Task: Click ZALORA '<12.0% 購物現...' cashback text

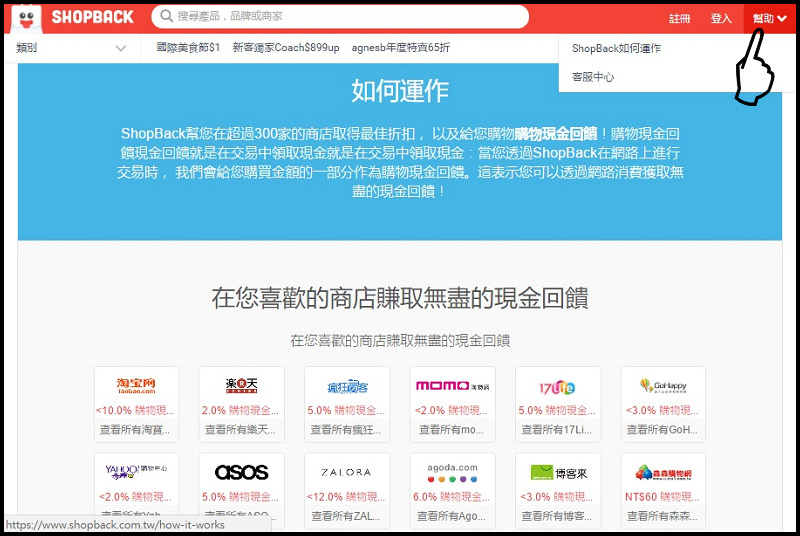Action: point(346,497)
